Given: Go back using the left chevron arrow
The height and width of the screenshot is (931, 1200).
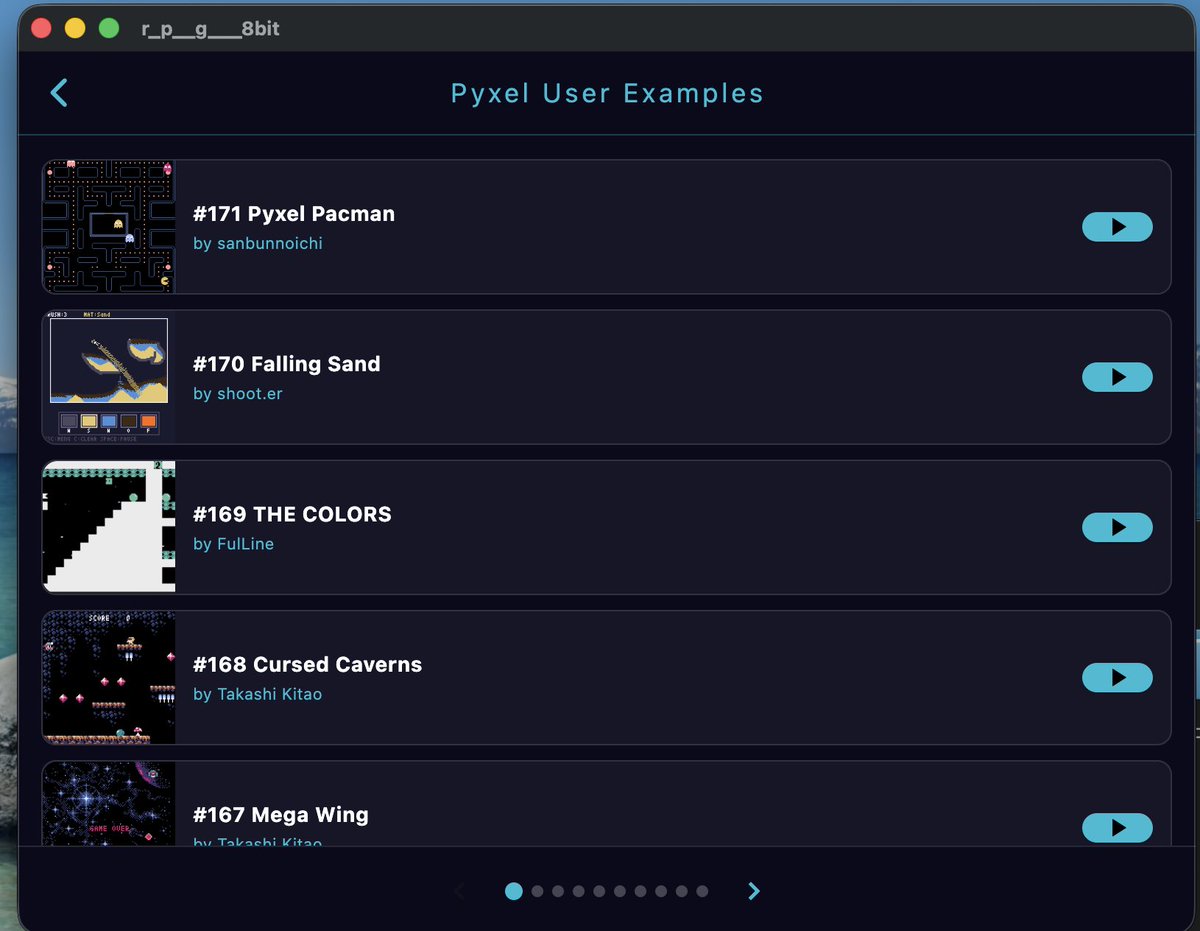Looking at the screenshot, I should 59,93.
